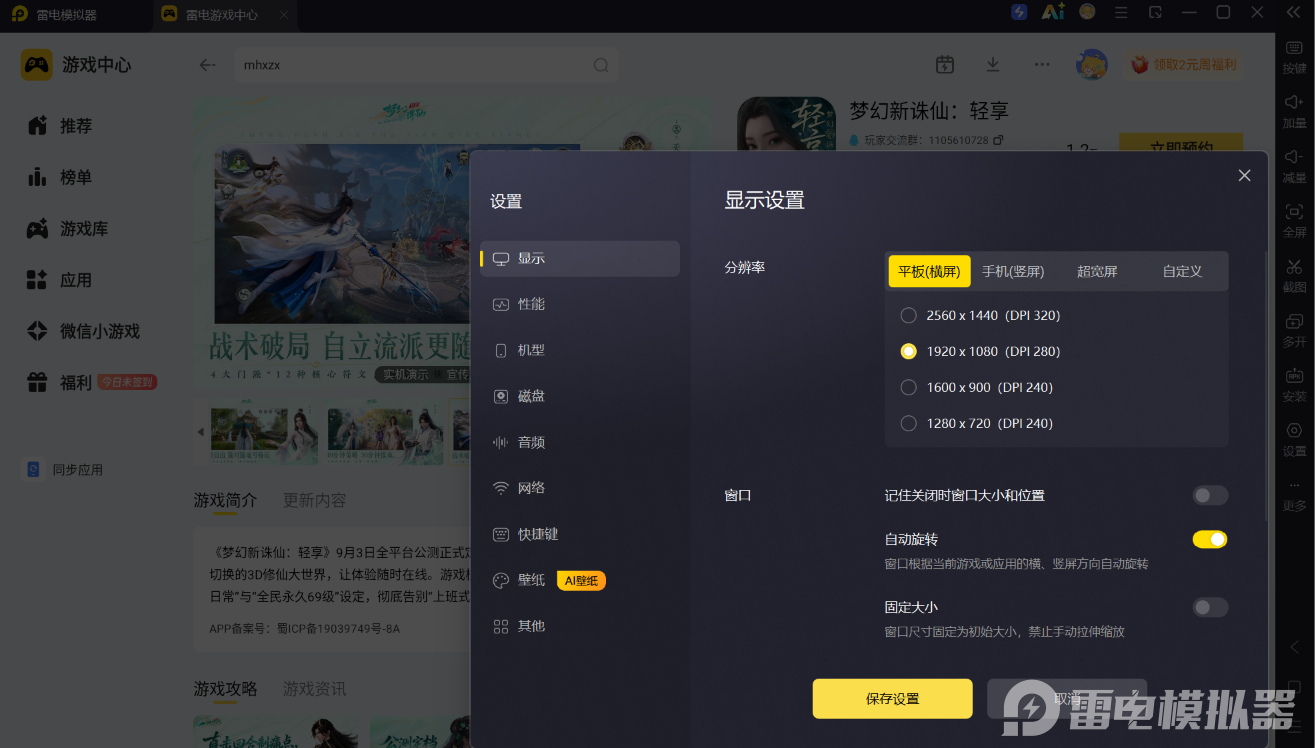Open 榜单 in the sidebar
This screenshot has width=1315, height=748.
point(60,177)
